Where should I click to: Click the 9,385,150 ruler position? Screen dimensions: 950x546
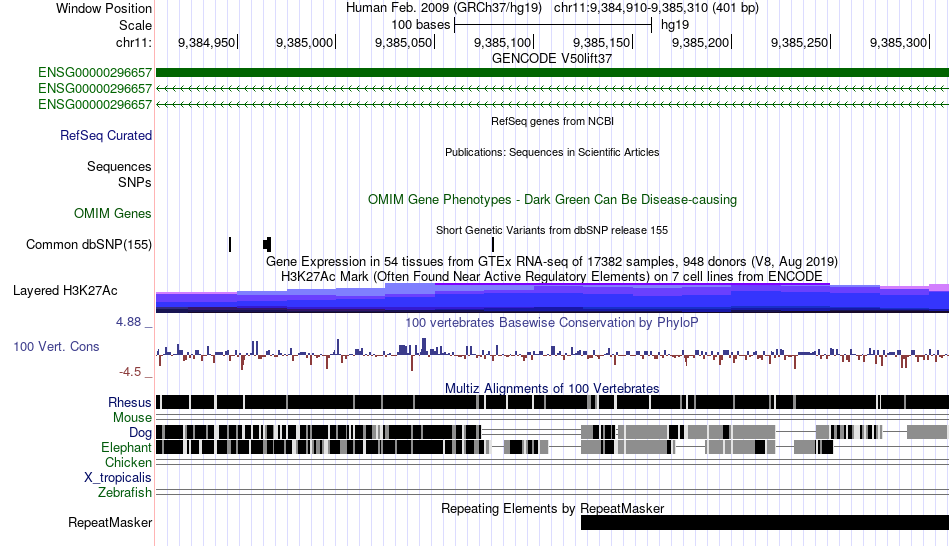[602, 42]
